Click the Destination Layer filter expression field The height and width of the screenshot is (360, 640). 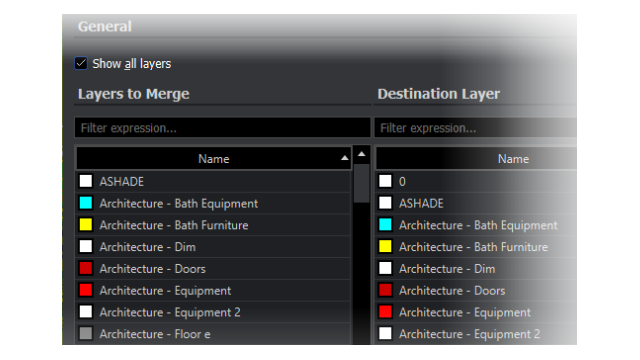(476, 128)
